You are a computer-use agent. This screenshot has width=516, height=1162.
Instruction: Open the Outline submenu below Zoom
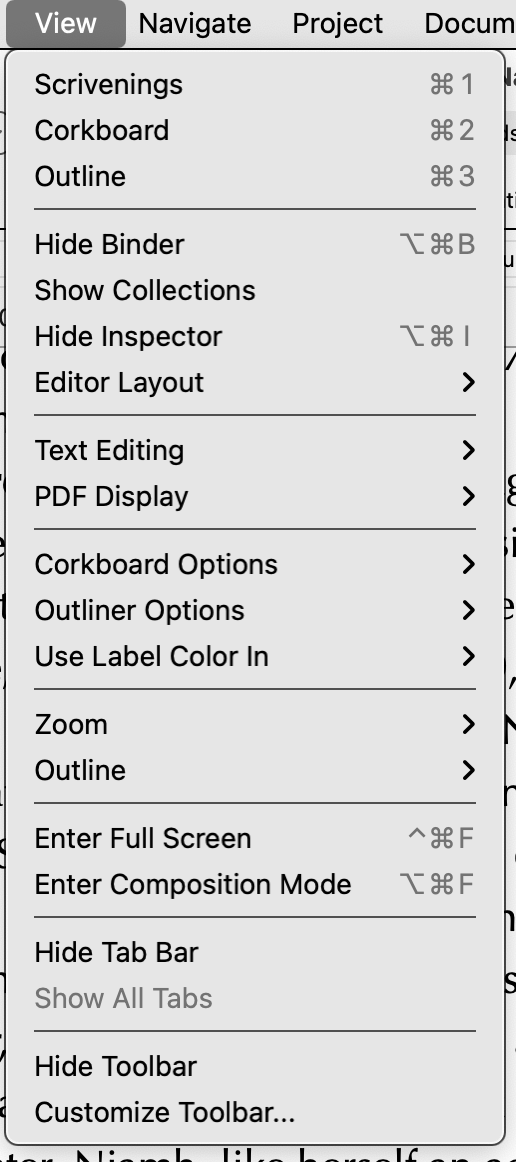(255, 771)
